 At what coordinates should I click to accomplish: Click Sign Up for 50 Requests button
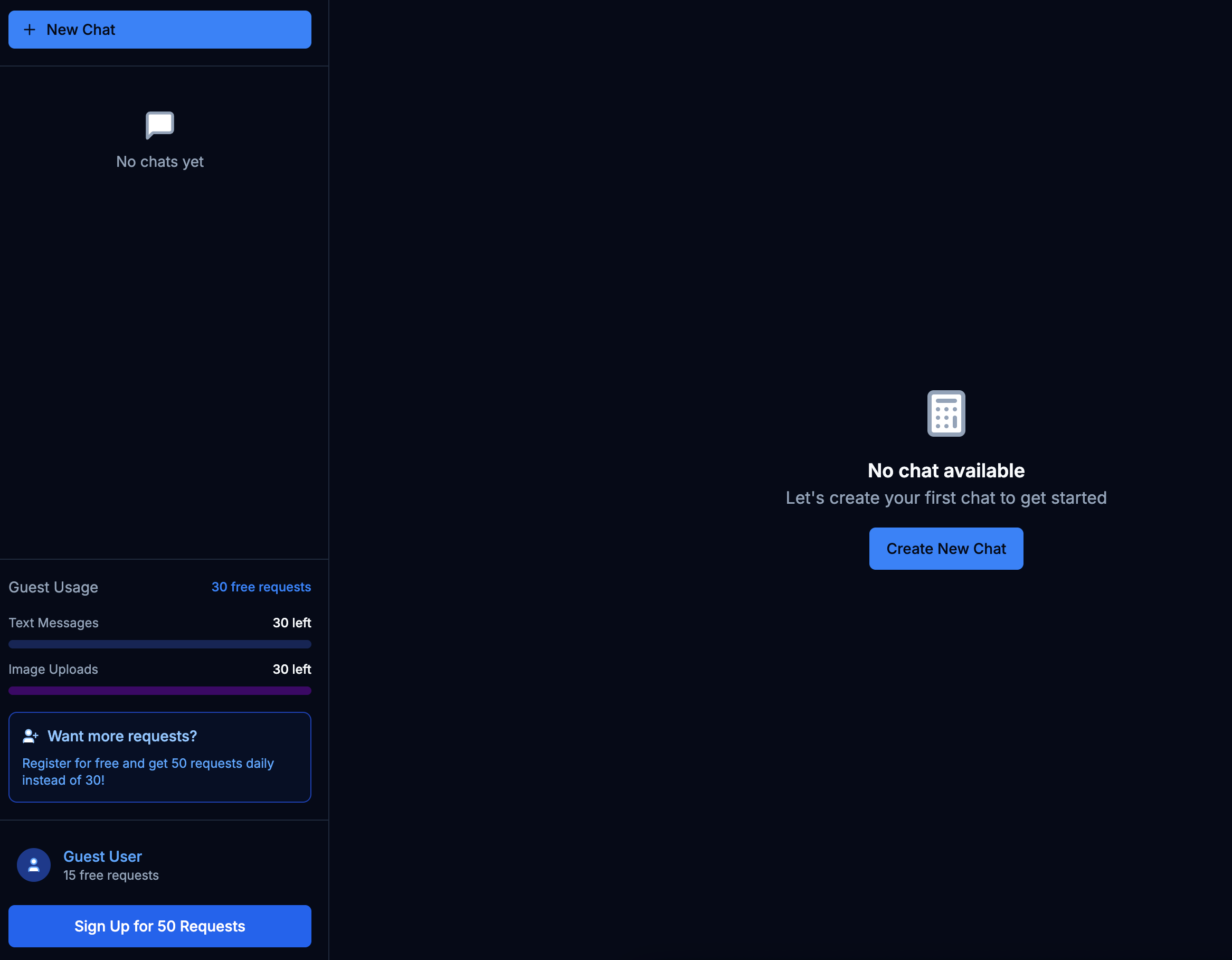tap(159, 926)
